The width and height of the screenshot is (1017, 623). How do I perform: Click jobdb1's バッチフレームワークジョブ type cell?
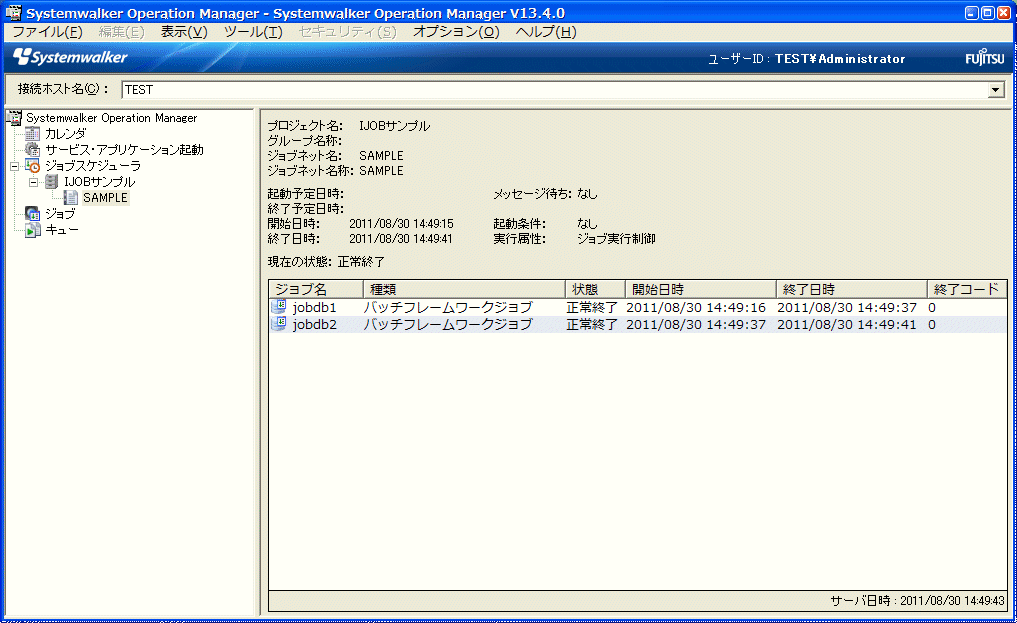point(448,307)
